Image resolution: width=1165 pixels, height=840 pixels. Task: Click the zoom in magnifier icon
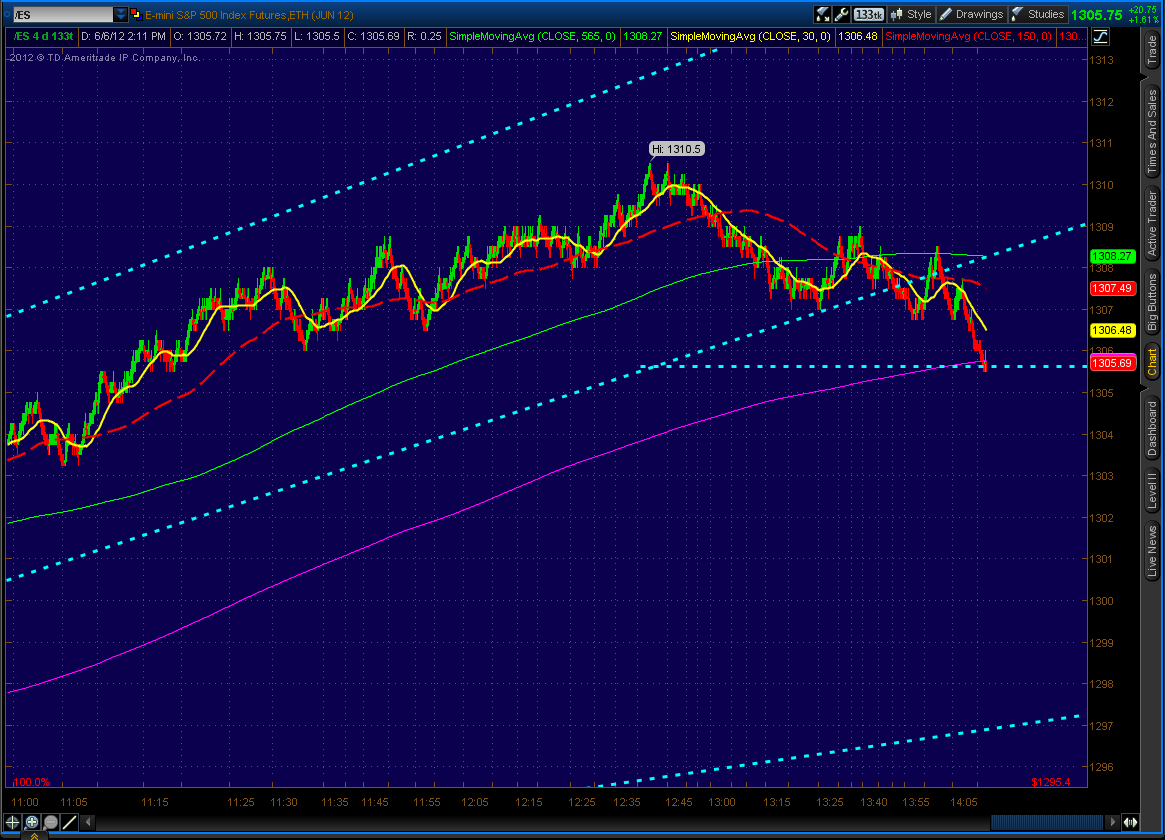pos(31,822)
